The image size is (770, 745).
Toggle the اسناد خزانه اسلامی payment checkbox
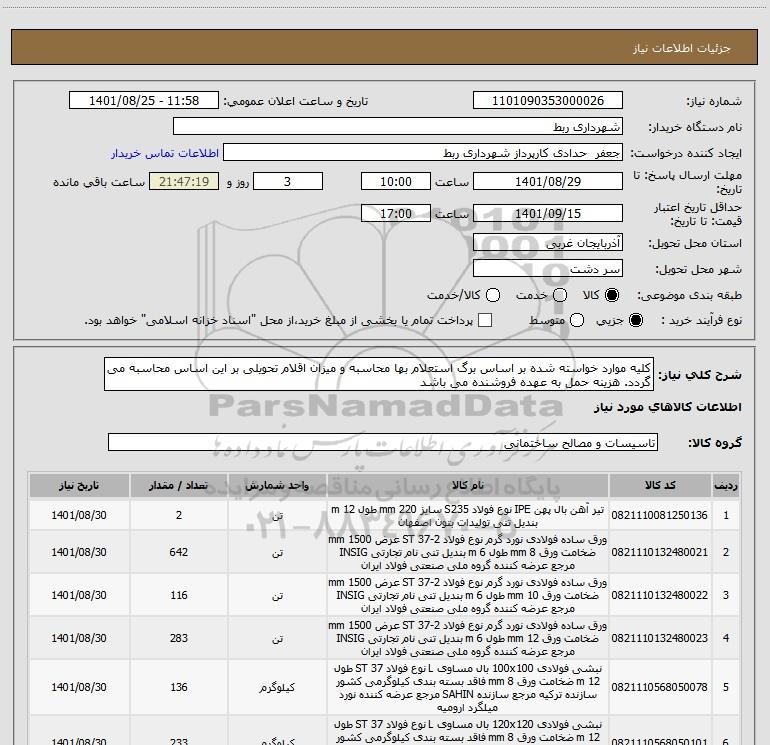[x=485, y=320]
